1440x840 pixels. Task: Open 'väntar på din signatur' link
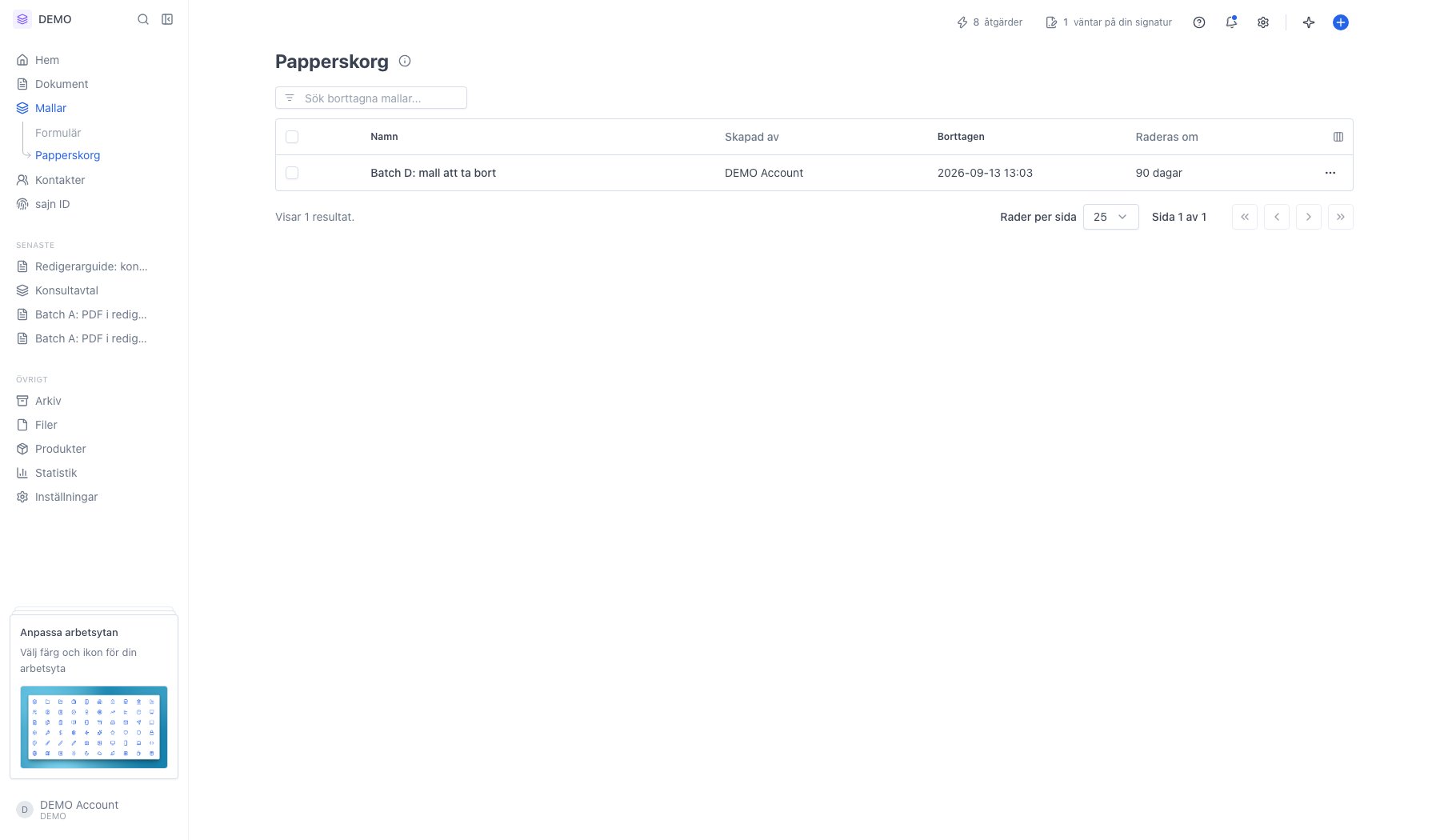click(1109, 22)
